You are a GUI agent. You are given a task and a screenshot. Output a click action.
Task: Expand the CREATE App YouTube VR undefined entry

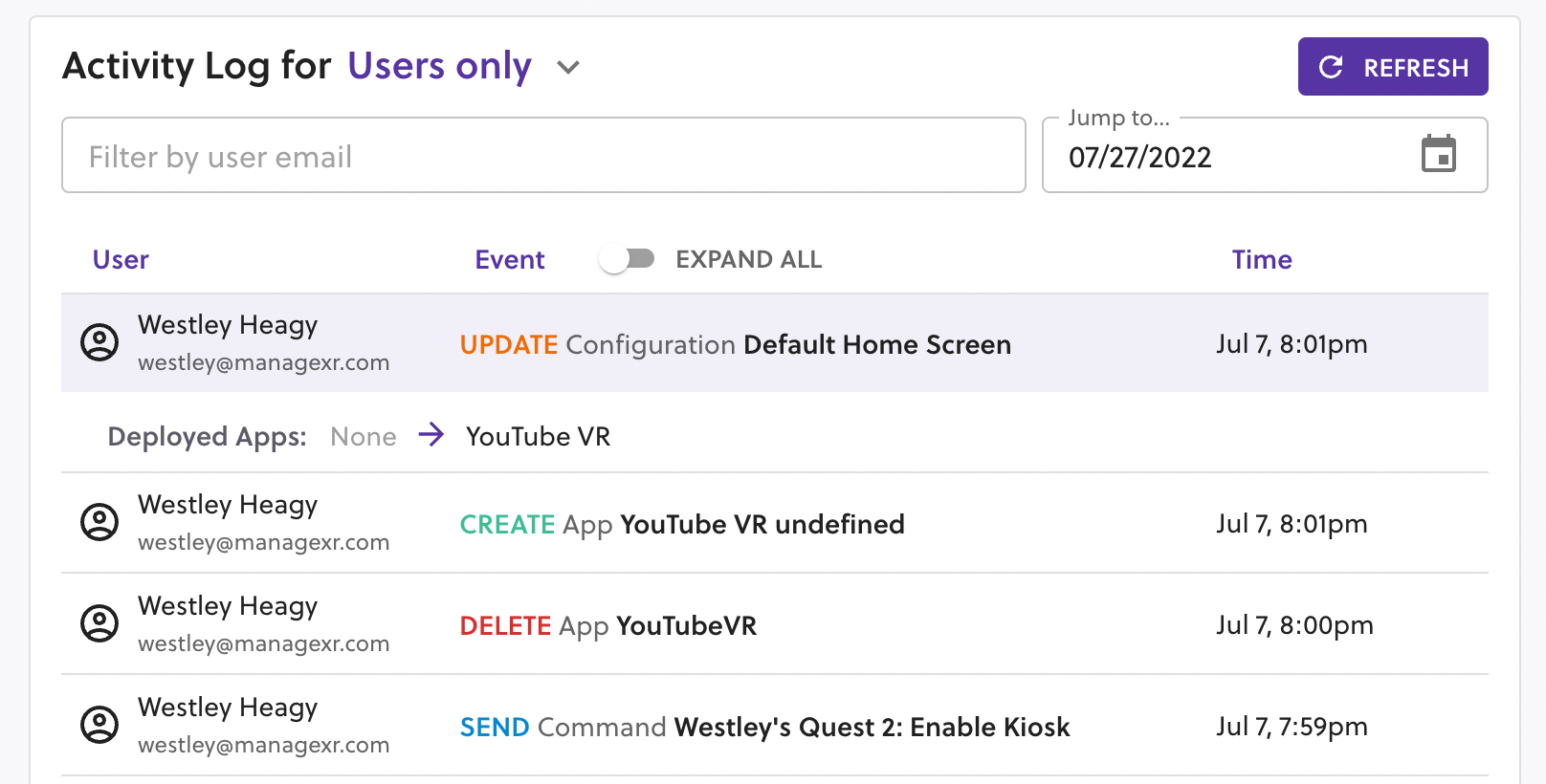(x=682, y=524)
